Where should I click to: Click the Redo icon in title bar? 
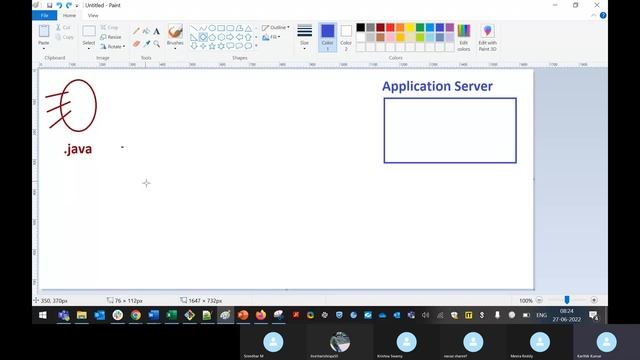(69, 5)
